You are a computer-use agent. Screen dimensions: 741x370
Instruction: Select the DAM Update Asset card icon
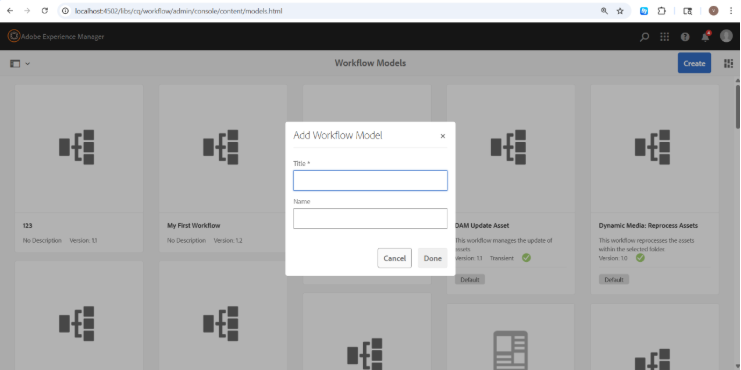(508, 147)
